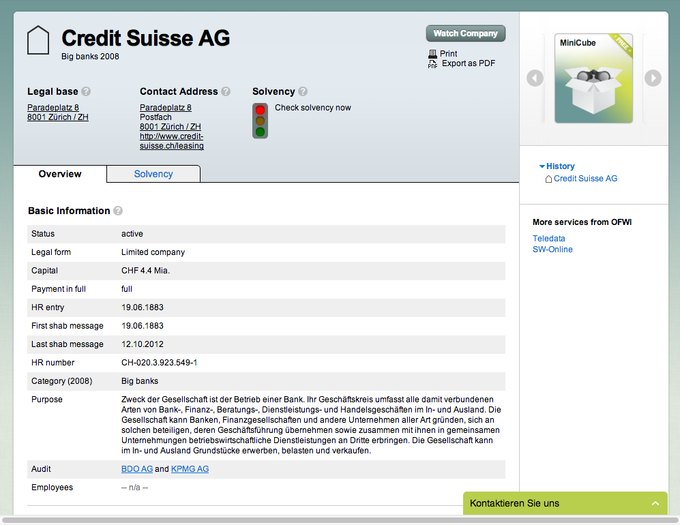The image size is (680, 525).
Task: Open Contact Address Paradeplatz 8 link
Action: (165, 108)
